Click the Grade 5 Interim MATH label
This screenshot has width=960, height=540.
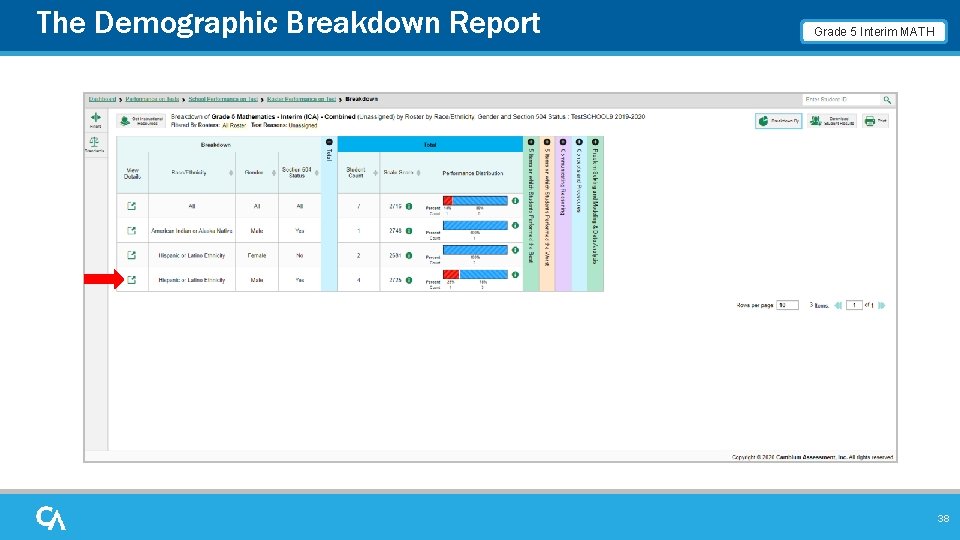(x=874, y=32)
